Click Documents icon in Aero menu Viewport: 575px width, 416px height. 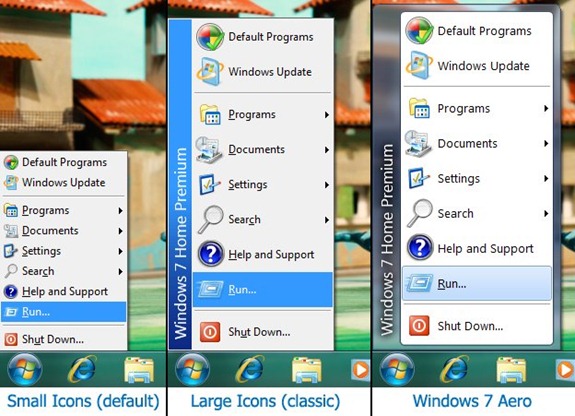coord(418,143)
